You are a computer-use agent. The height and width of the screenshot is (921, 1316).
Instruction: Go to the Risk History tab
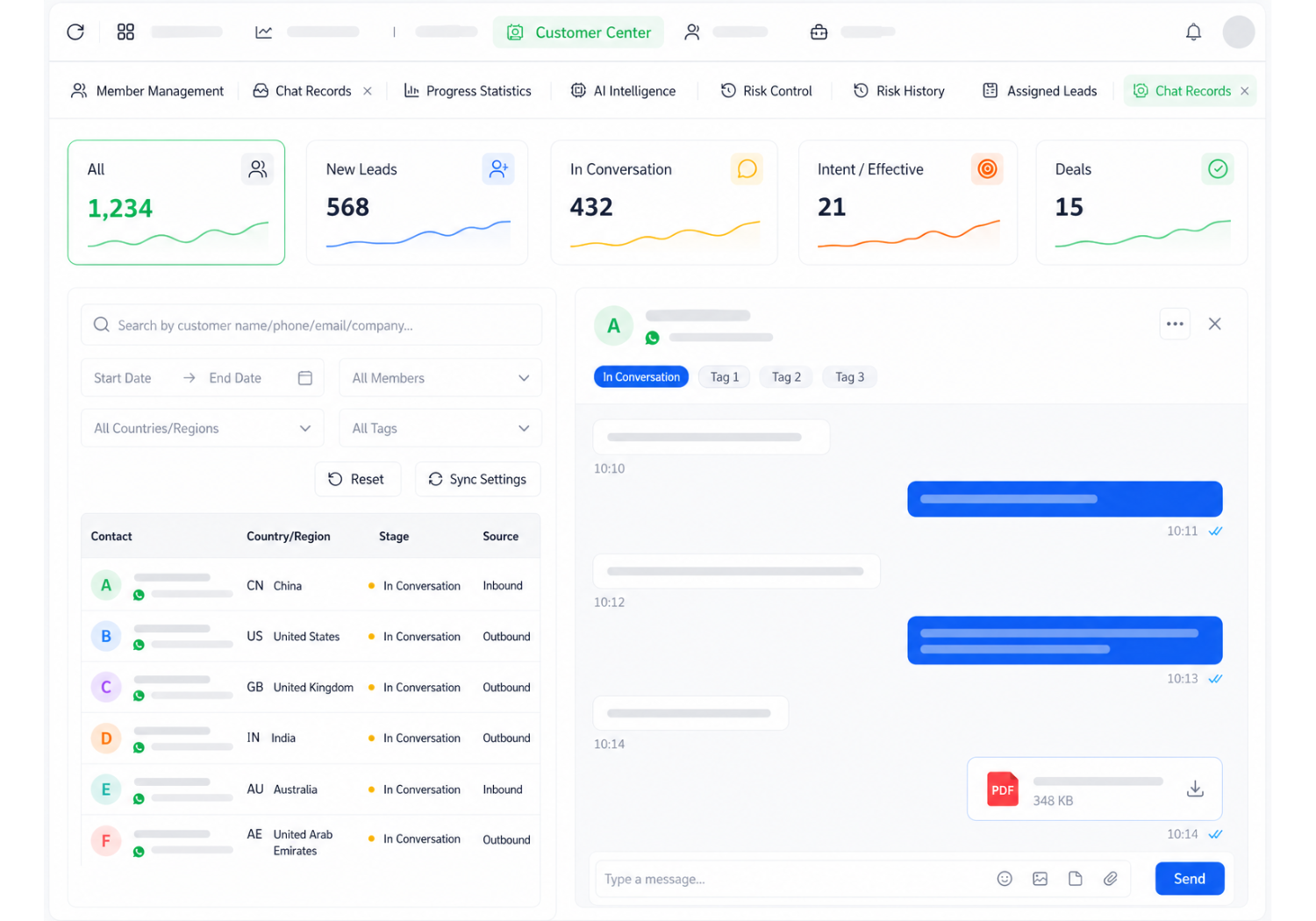pos(899,91)
